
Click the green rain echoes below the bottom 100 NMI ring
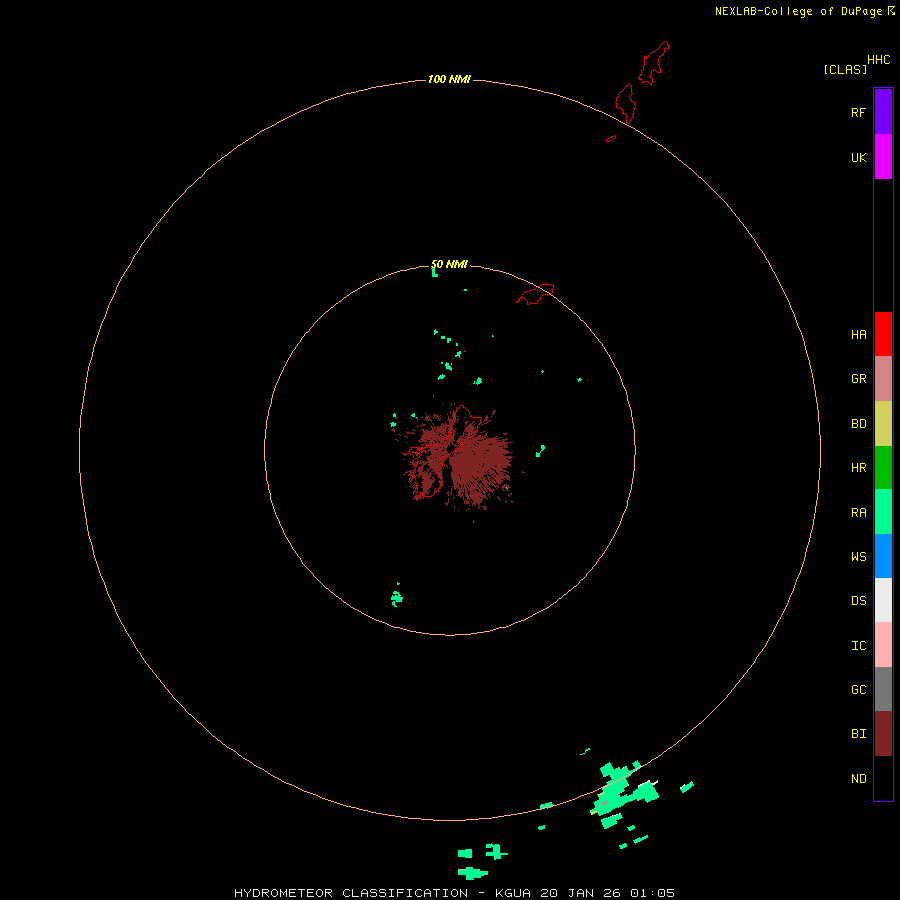click(x=481, y=861)
